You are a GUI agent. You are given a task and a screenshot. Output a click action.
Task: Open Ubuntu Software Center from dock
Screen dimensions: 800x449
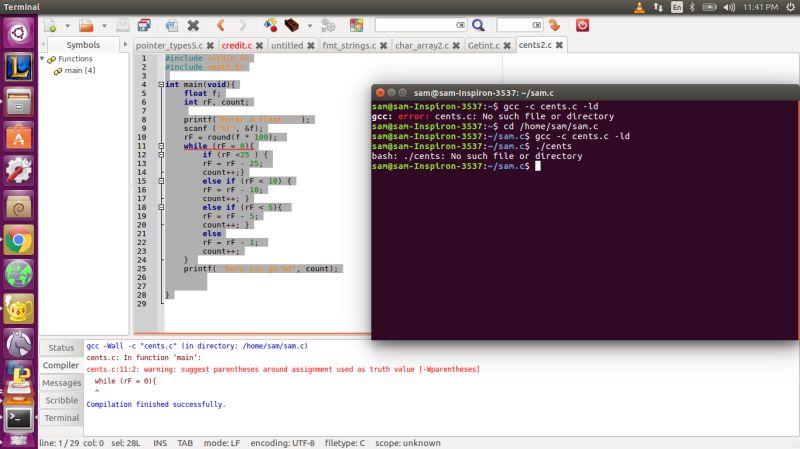click(x=19, y=136)
